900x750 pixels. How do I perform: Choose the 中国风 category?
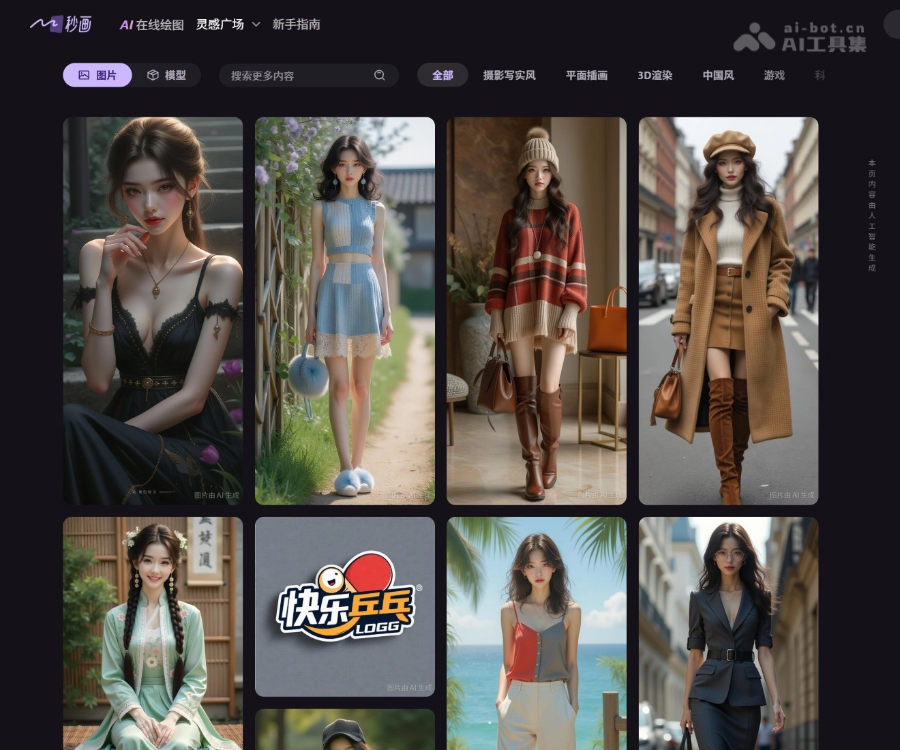pyautogui.click(x=718, y=75)
